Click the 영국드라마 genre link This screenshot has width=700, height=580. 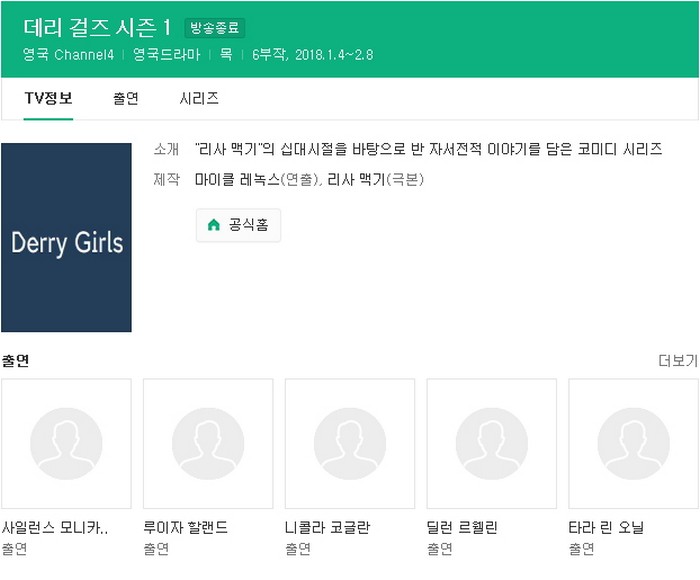[x=168, y=54]
